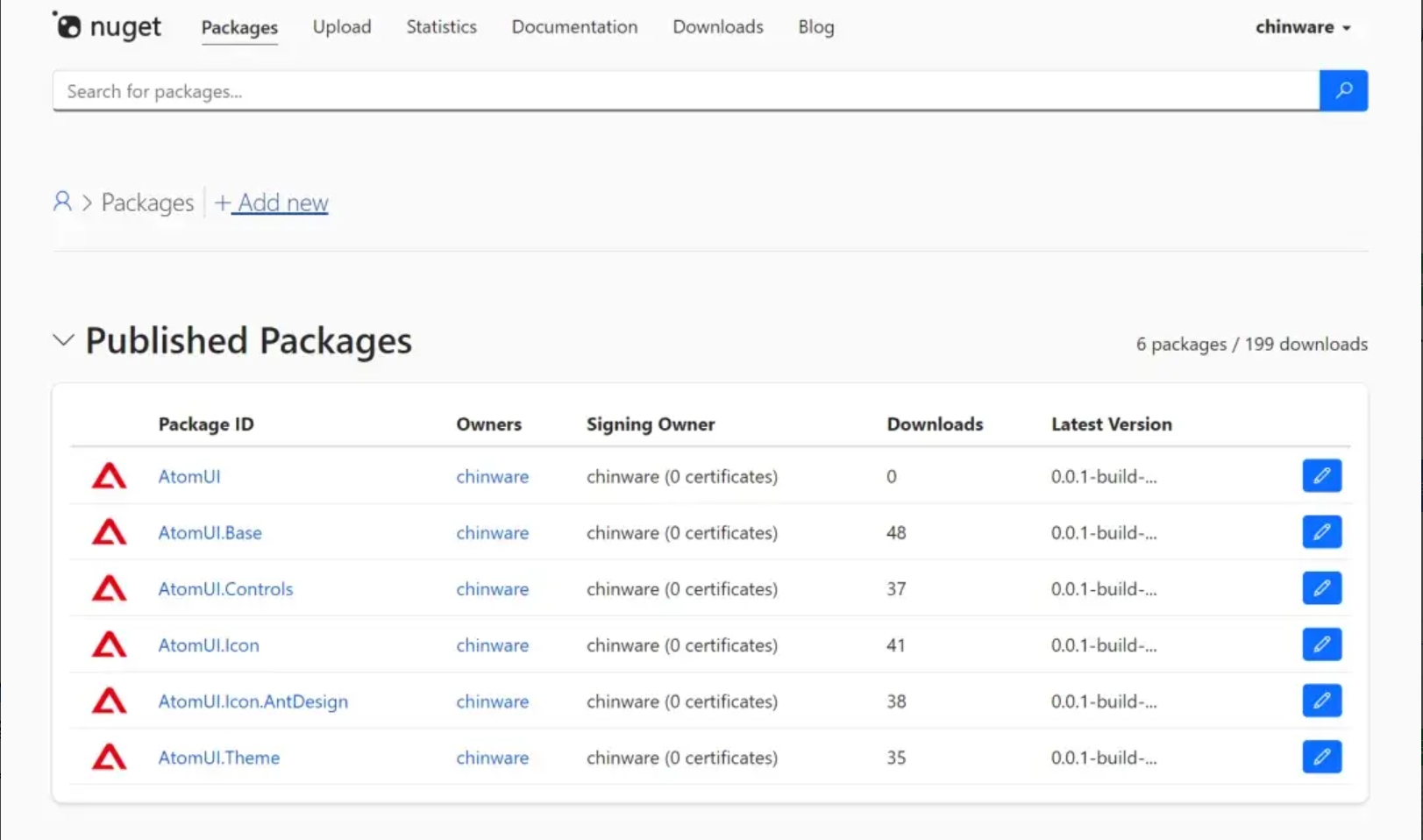Collapse the Published Packages section
This screenshot has height=840, width=1423.
[x=63, y=340]
